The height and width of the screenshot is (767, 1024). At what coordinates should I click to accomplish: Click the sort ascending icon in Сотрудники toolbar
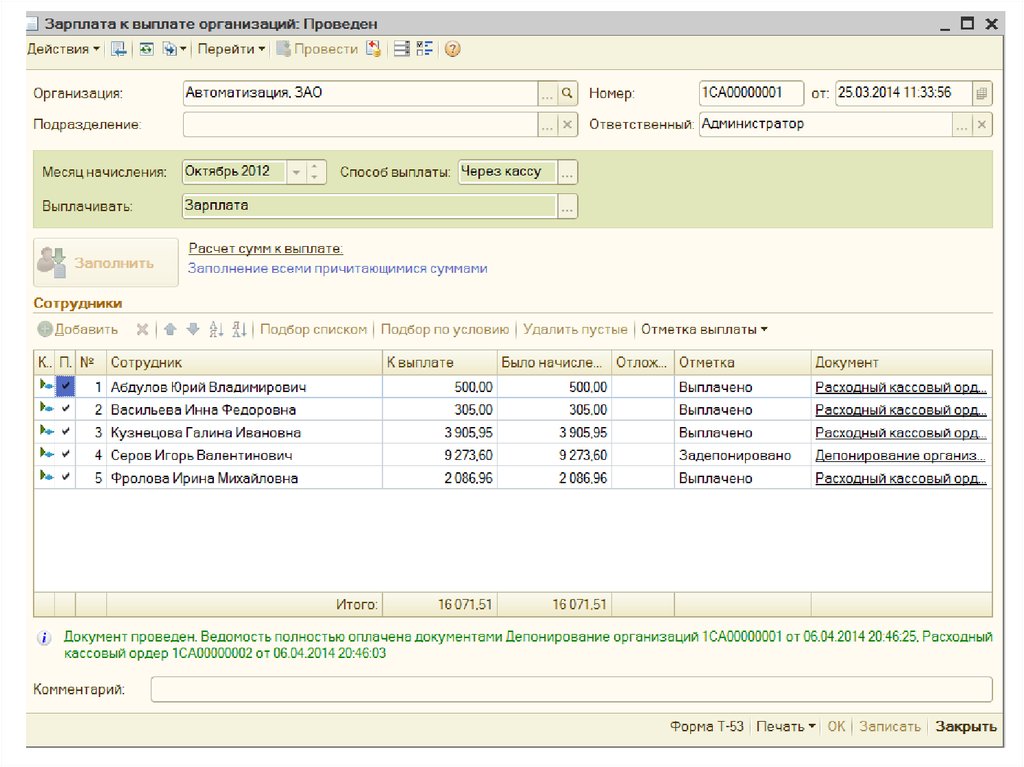(217, 329)
